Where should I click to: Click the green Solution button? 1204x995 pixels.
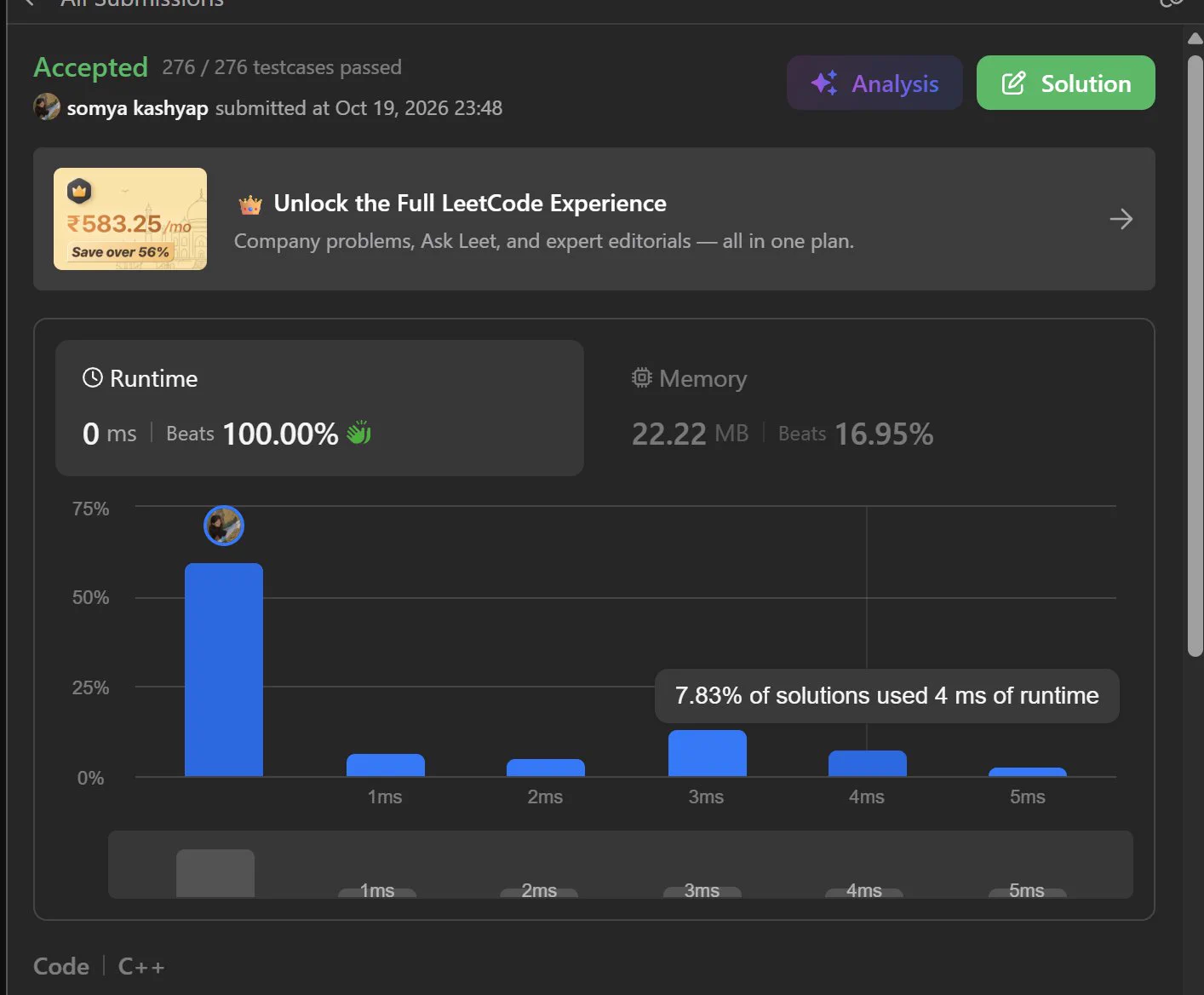point(1065,83)
